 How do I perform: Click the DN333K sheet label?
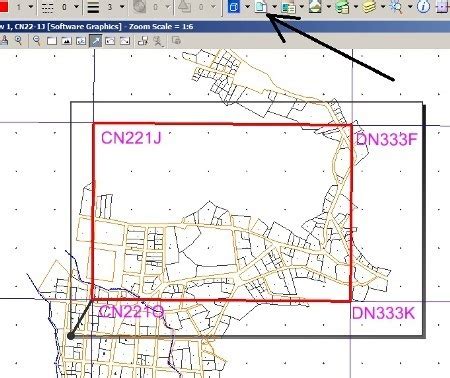point(384,313)
